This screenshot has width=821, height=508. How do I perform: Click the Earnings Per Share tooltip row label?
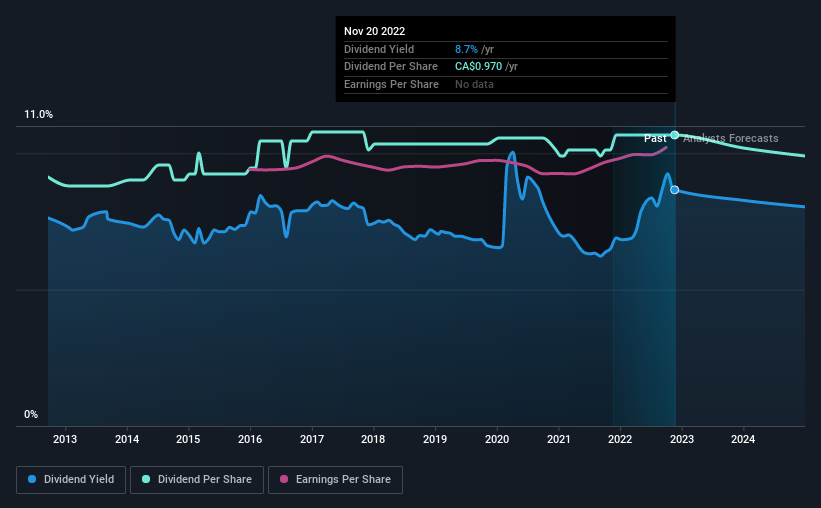tap(391, 84)
